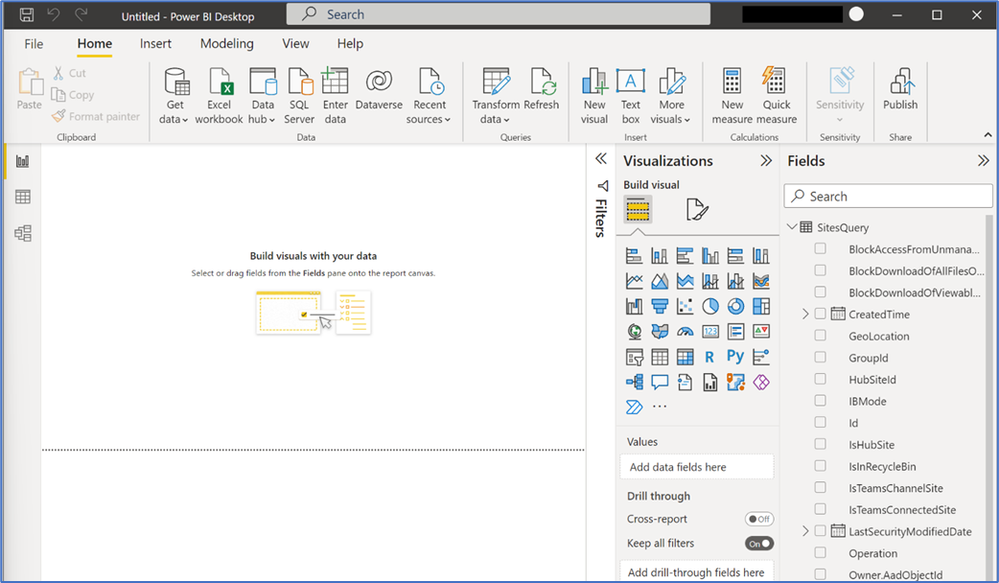Select the Scatter chart visual
Viewport: 999px width, 583px height.
click(x=685, y=306)
